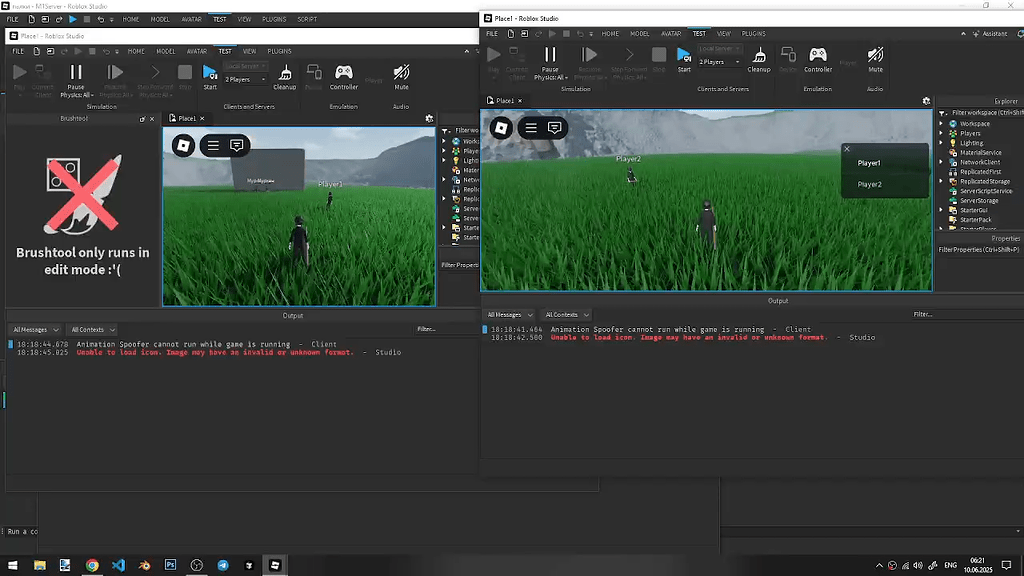Click the Start server button in right window
The height and width of the screenshot is (576, 1024).
click(x=684, y=59)
